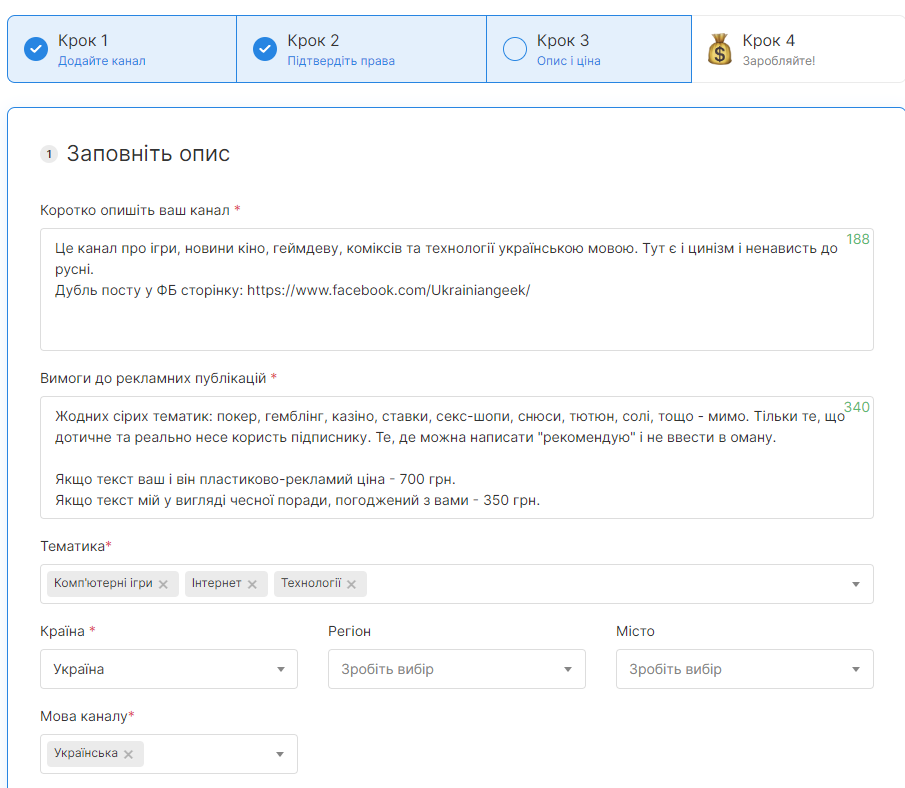Select the Крок 3 Опис і ціна tab
This screenshot has height=788, width=905.
pyautogui.click(x=589, y=49)
